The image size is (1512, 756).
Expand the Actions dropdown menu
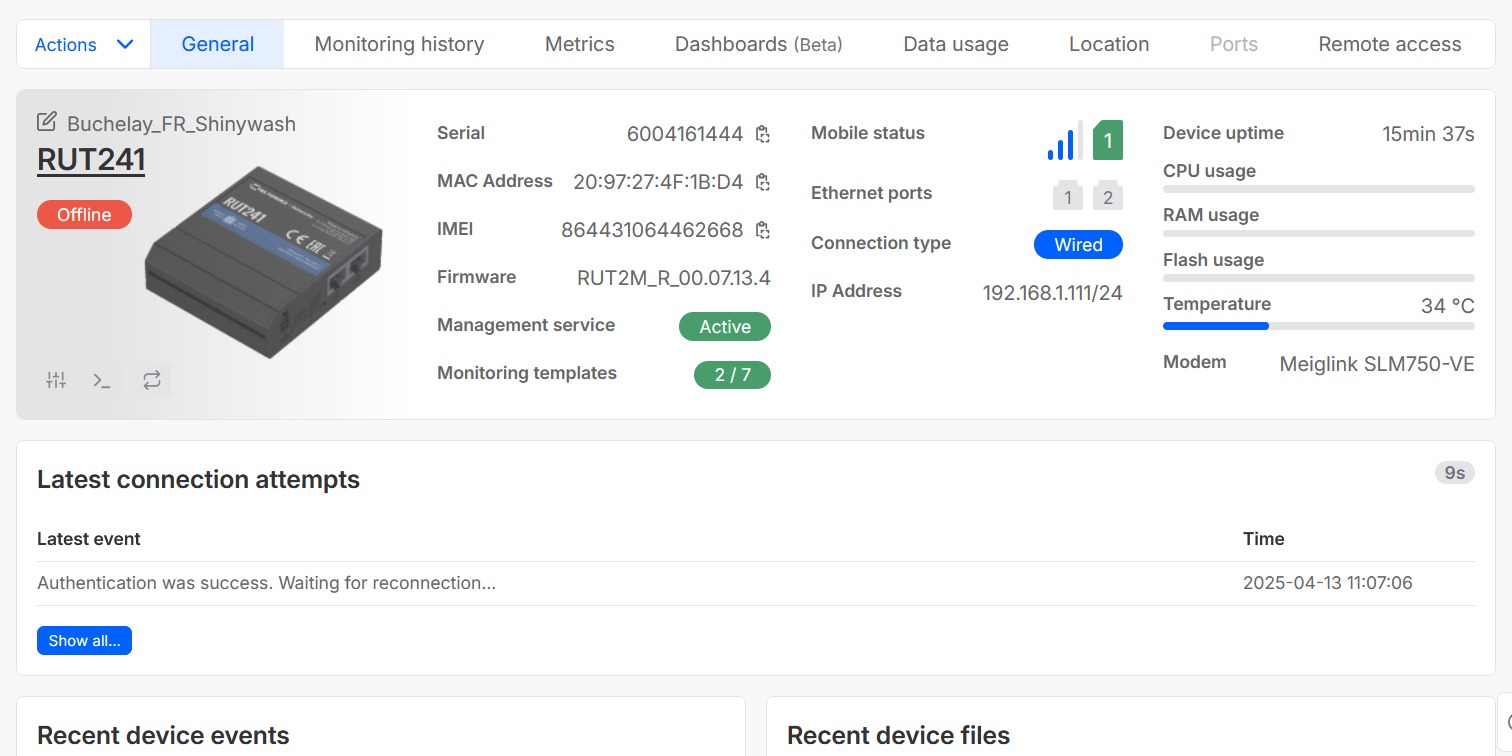coord(84,44)
